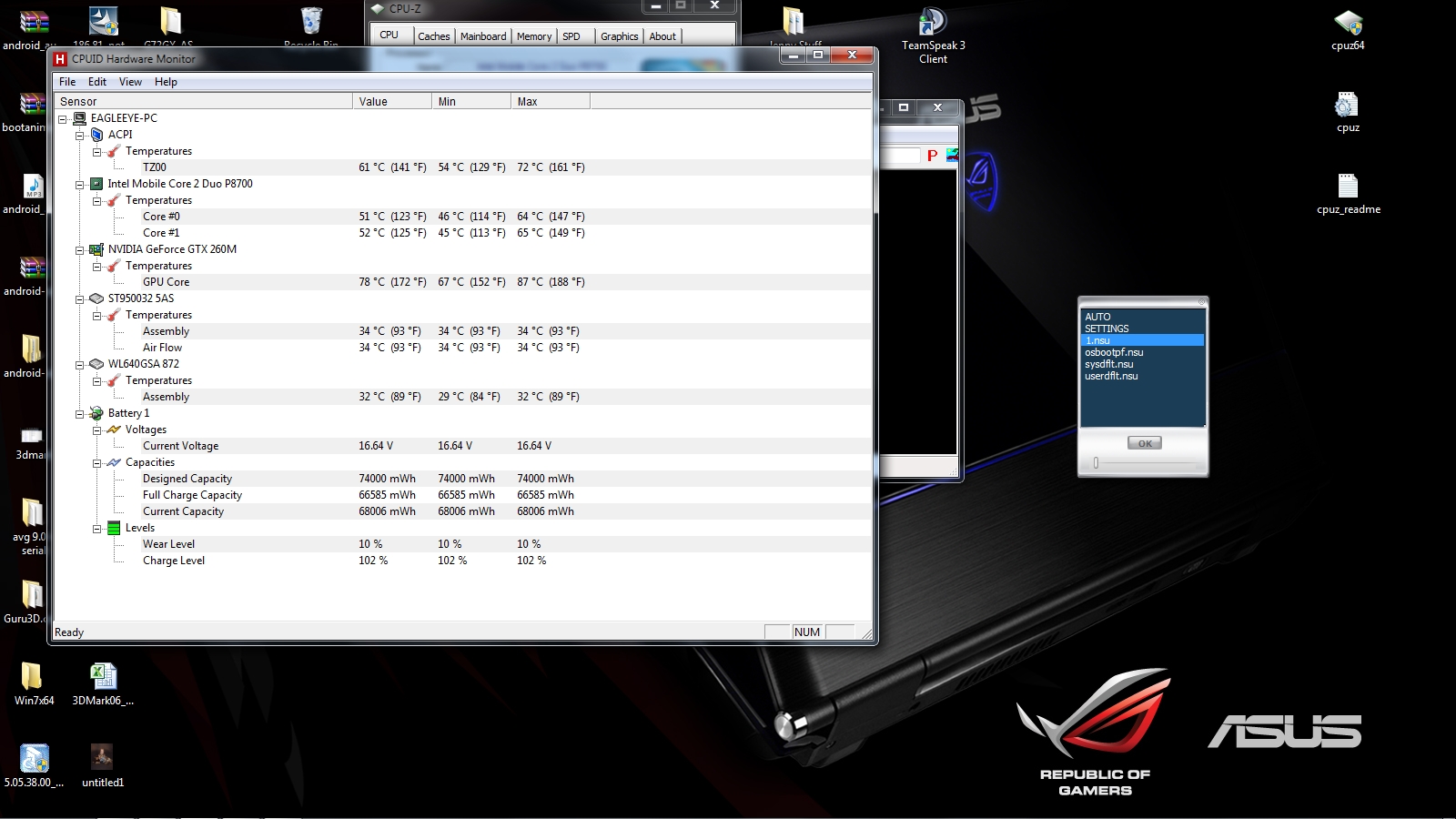This screenshot has width=1456, height=819.
Task: Open the Help menu
Action: pyautogui.click(x=166, y=82)
